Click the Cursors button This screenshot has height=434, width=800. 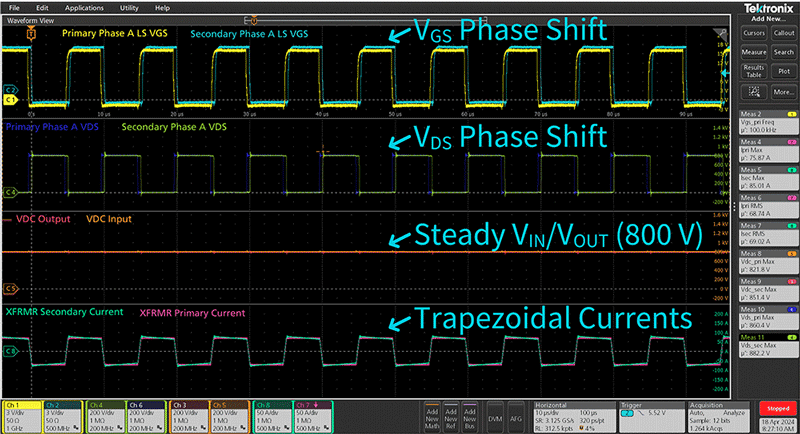point(754,32)
